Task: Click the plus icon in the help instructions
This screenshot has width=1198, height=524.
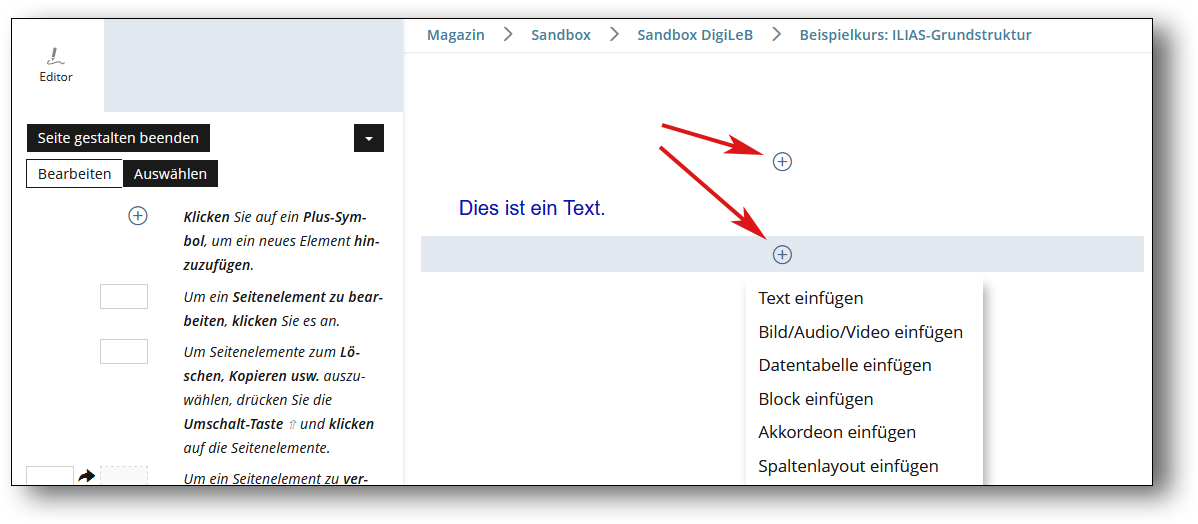Action: [138, 216]
